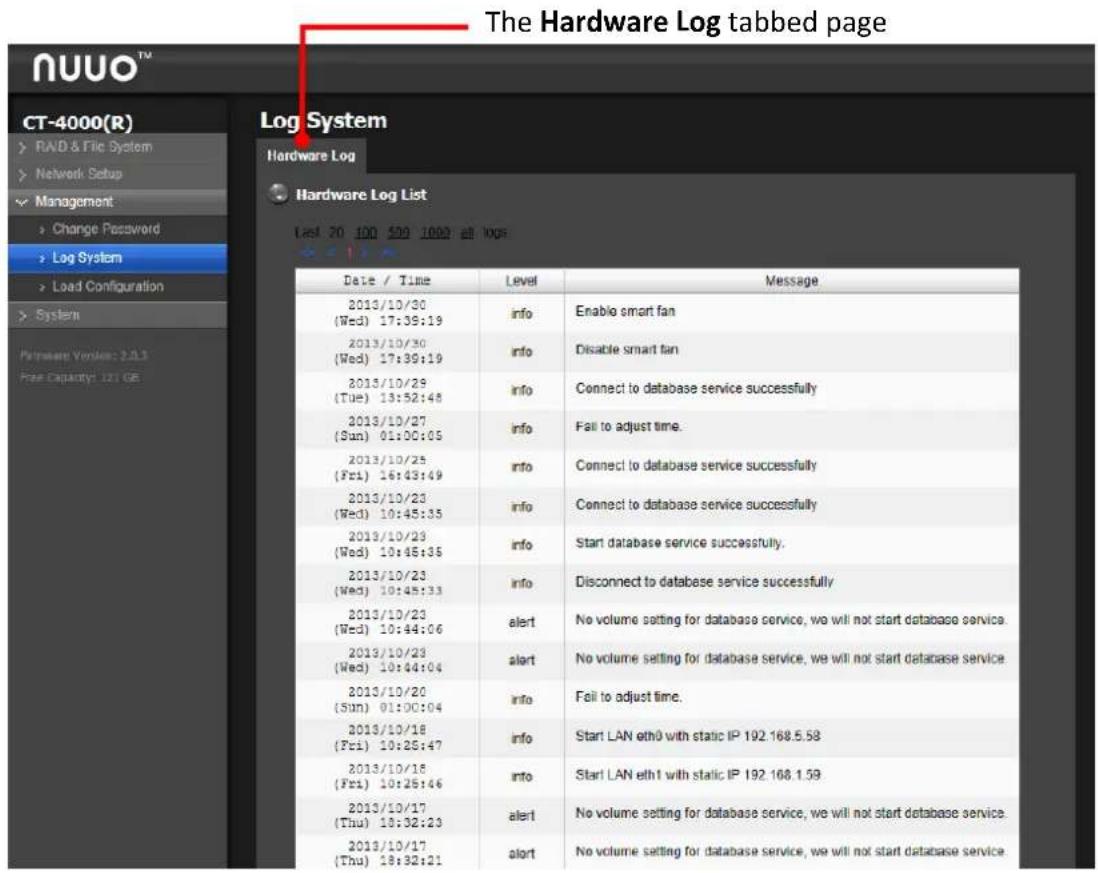
Task: Select 10:44:06 'No volume setting' alert message
Action: [x=791, y=620]
